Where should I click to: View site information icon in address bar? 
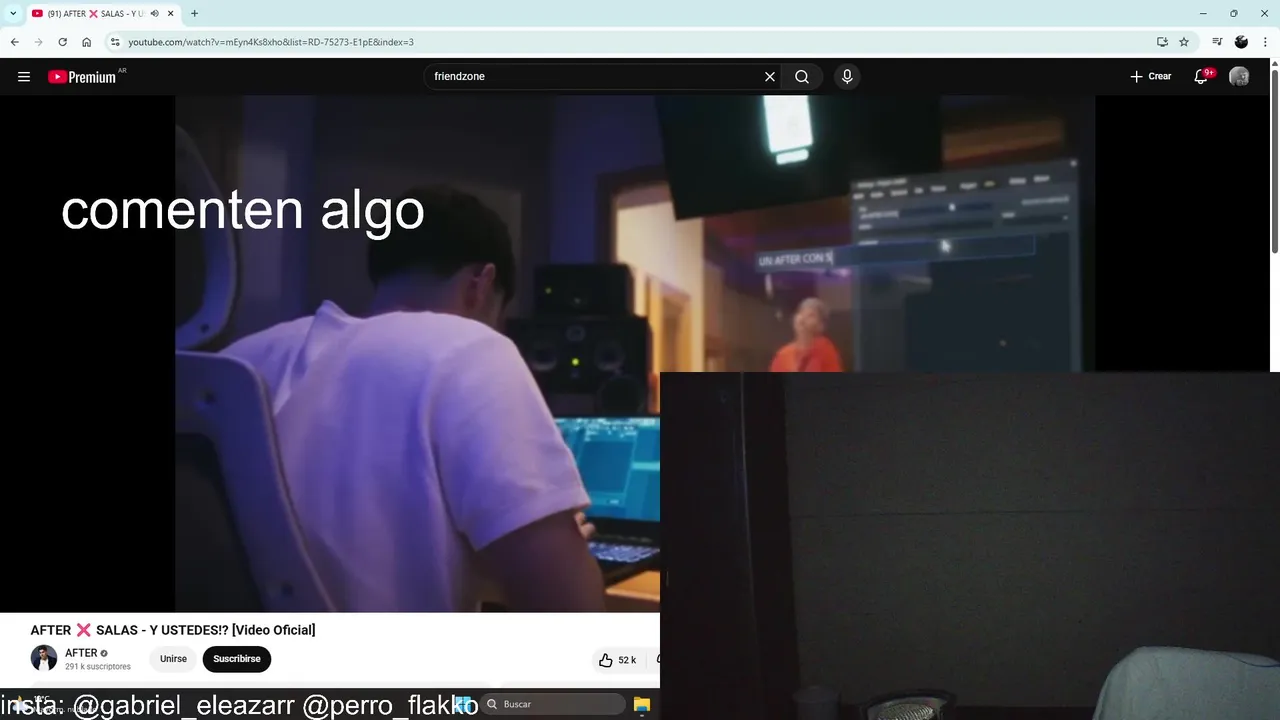(x=115, y=42)
